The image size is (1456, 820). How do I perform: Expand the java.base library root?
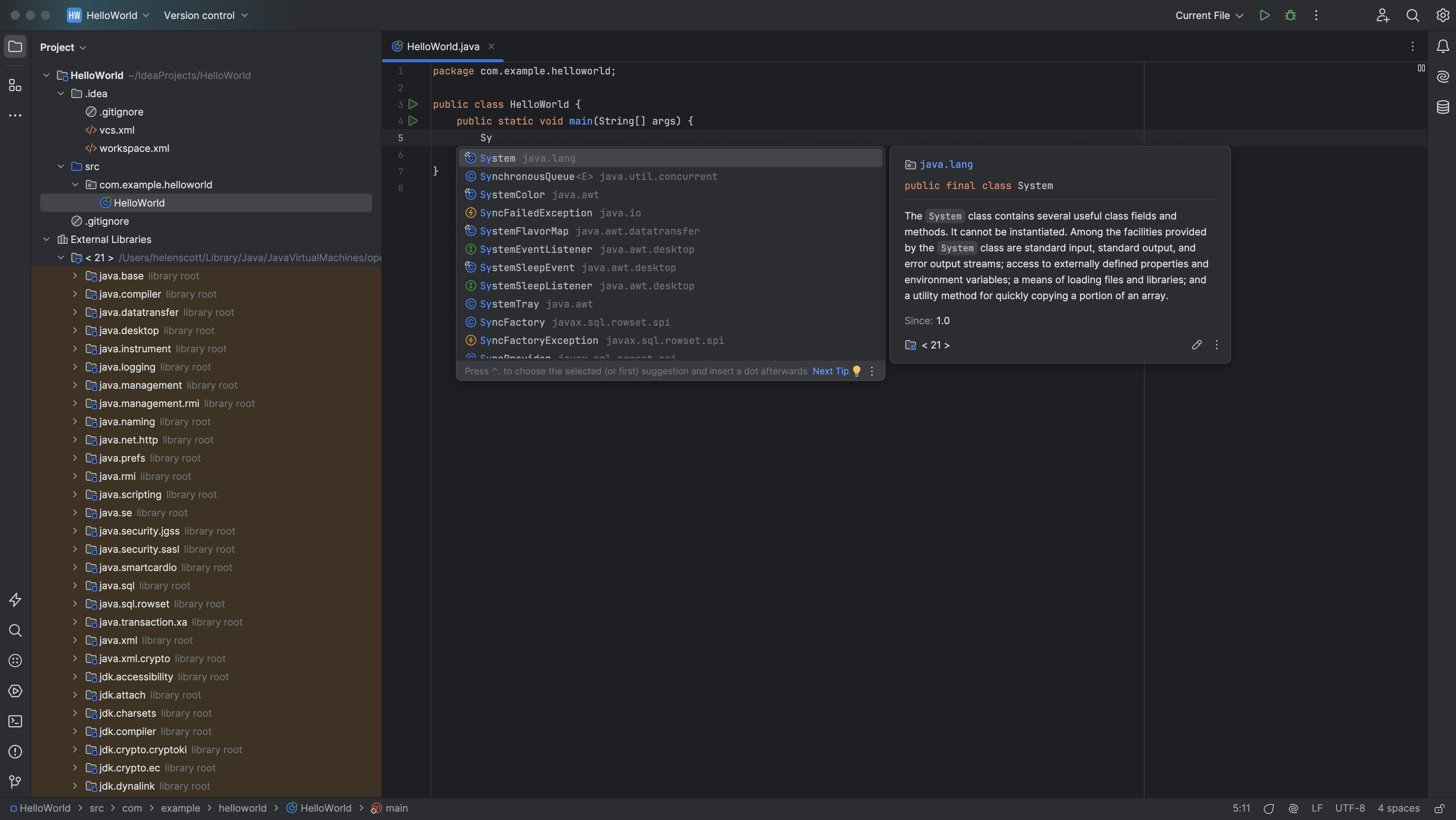(75, 276)
